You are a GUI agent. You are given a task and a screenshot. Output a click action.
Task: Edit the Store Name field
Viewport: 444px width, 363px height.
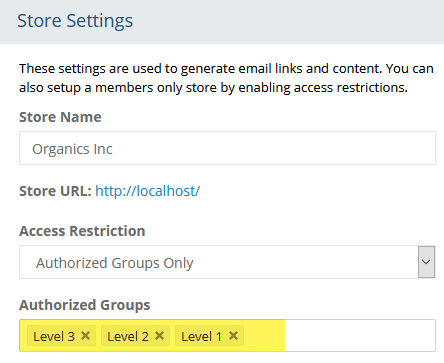[227, 148]
